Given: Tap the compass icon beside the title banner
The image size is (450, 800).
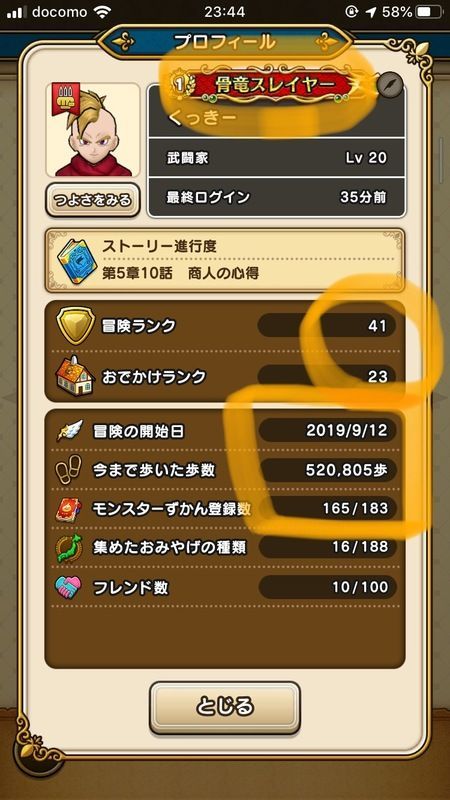Looking at the screenshot, I should coord(390,84).
